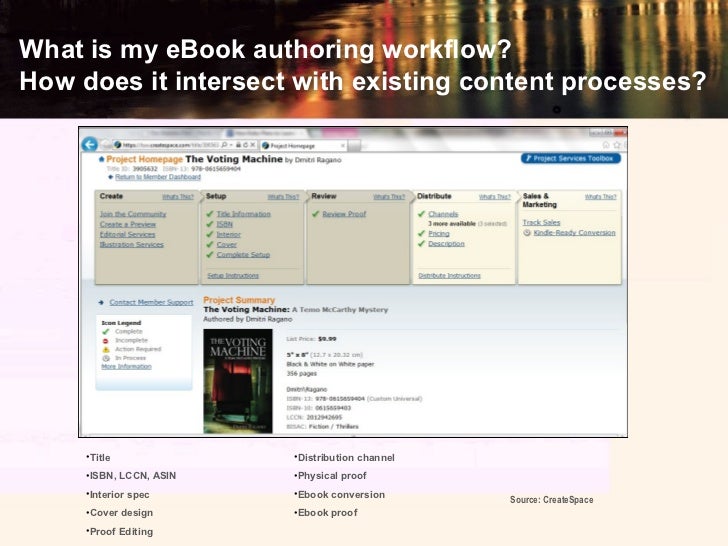Click green checkmark beside Channels
This screenshot has width=728, height=546.
(x=422, y=214)
